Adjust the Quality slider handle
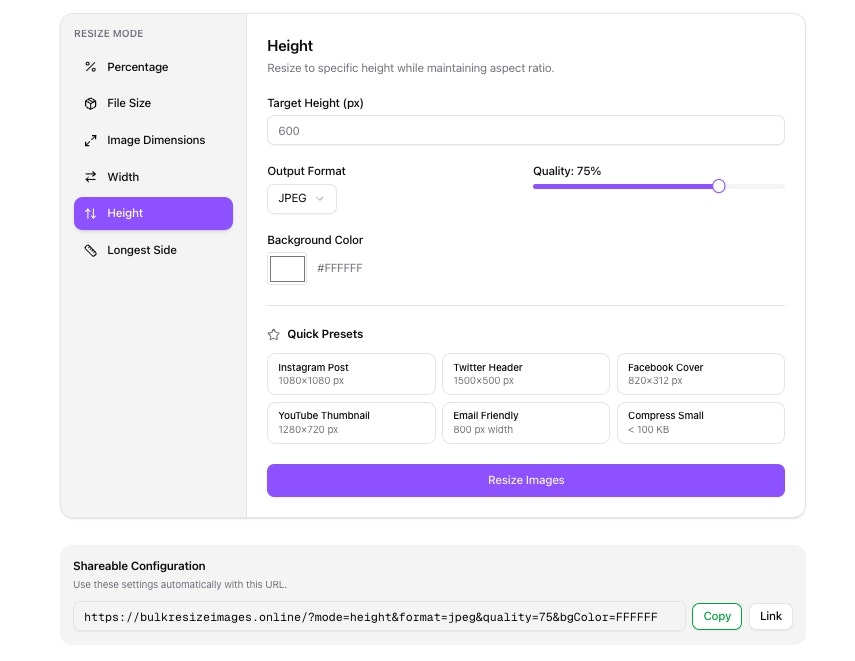855x661 pixels. point(718,186)
